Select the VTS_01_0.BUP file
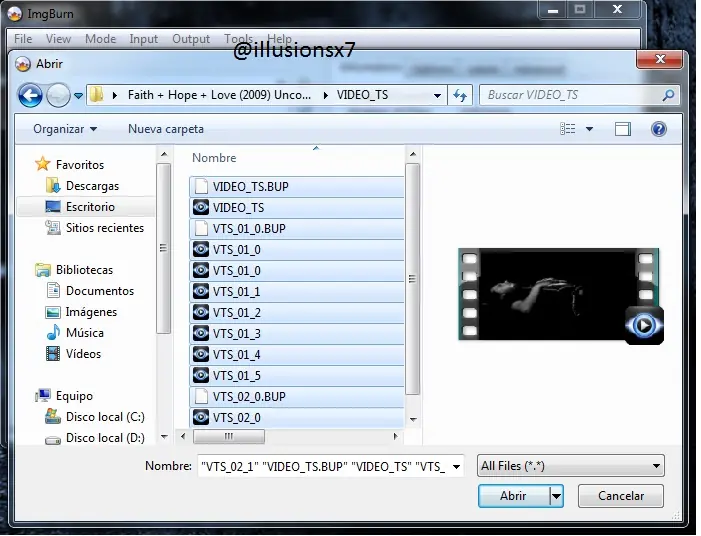 pos(296,228)
